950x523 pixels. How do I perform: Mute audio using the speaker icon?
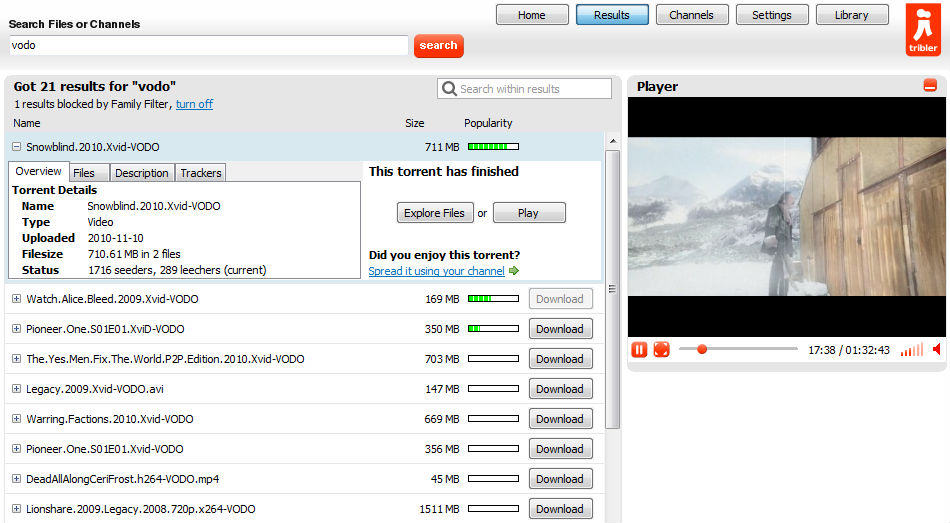pyautogui.click(x=936, y=349)
